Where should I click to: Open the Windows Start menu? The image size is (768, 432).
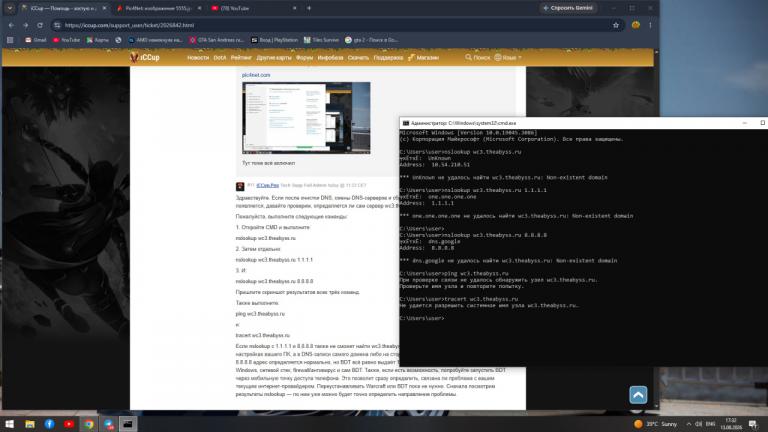(9, 424)
